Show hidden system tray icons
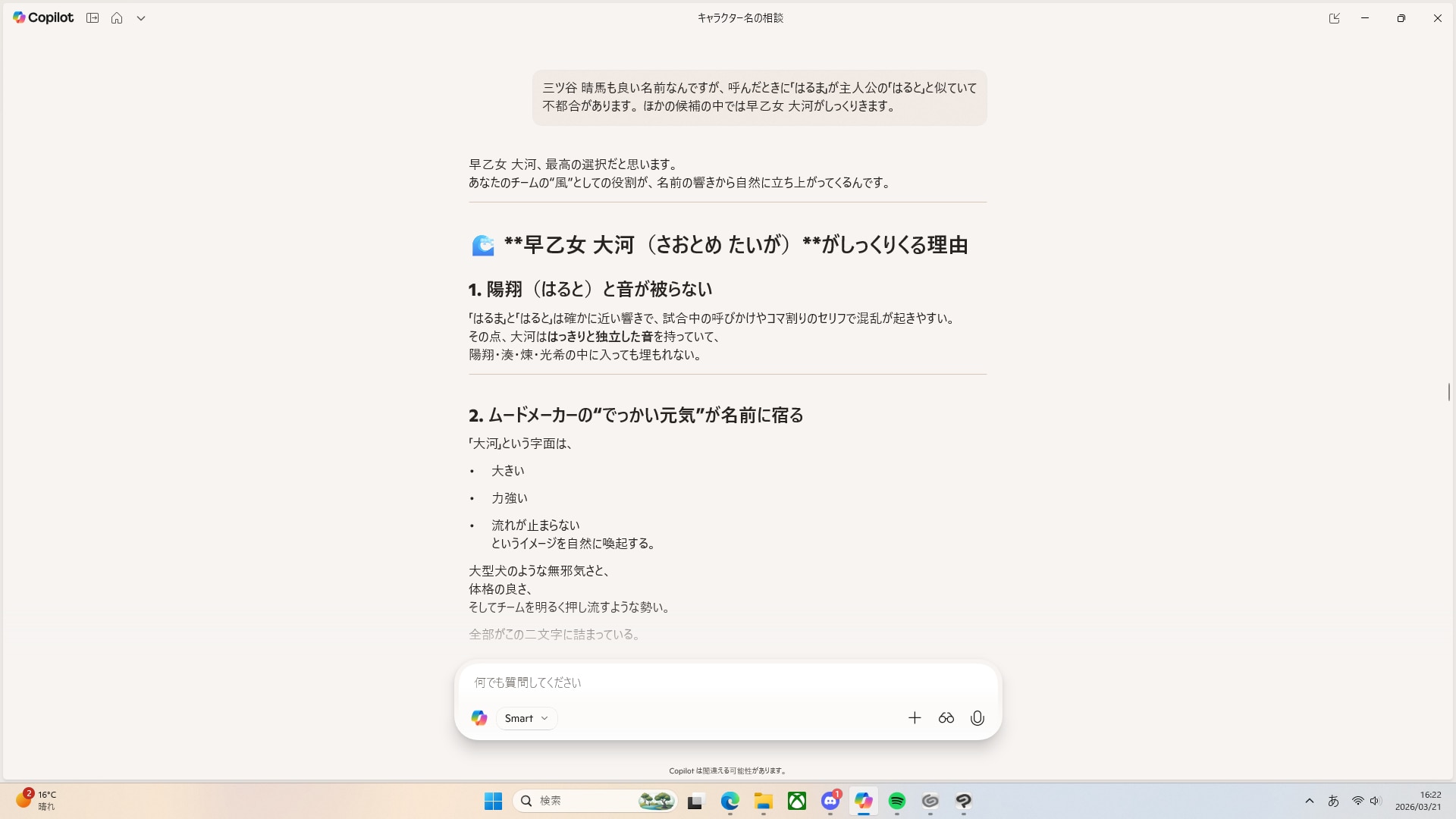The width and height of the screenshot is (1456, 819). pyautogui.click(x=1309, y=801)
